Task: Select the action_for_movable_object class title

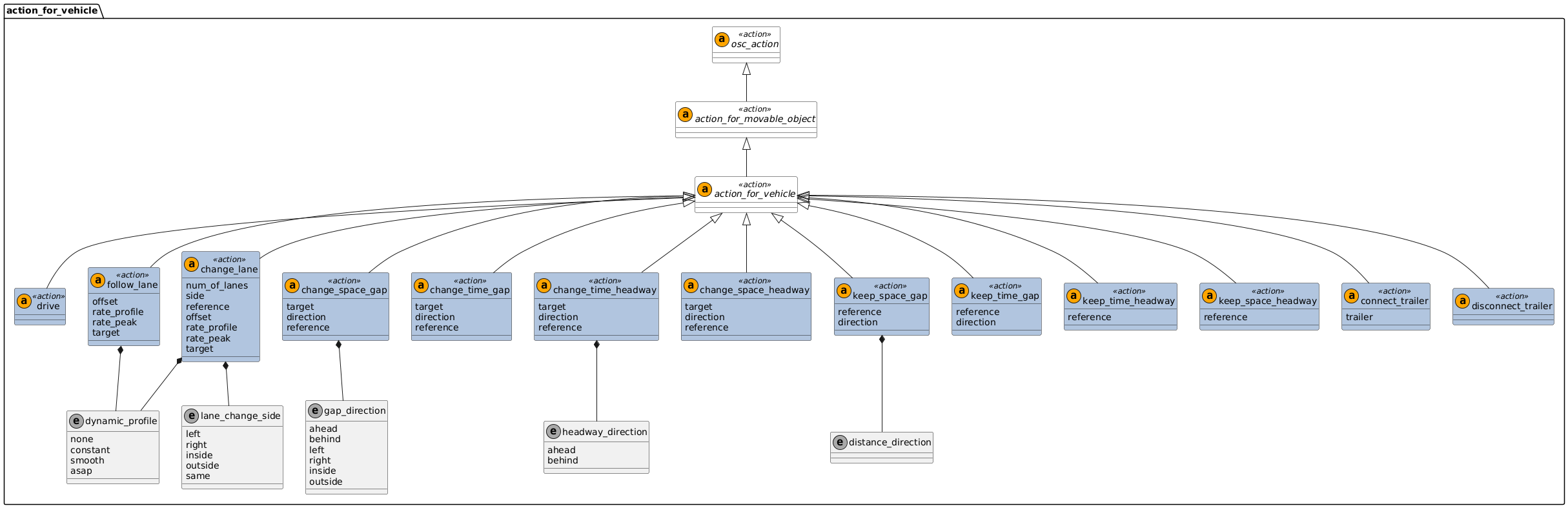Action: (754, 119)
